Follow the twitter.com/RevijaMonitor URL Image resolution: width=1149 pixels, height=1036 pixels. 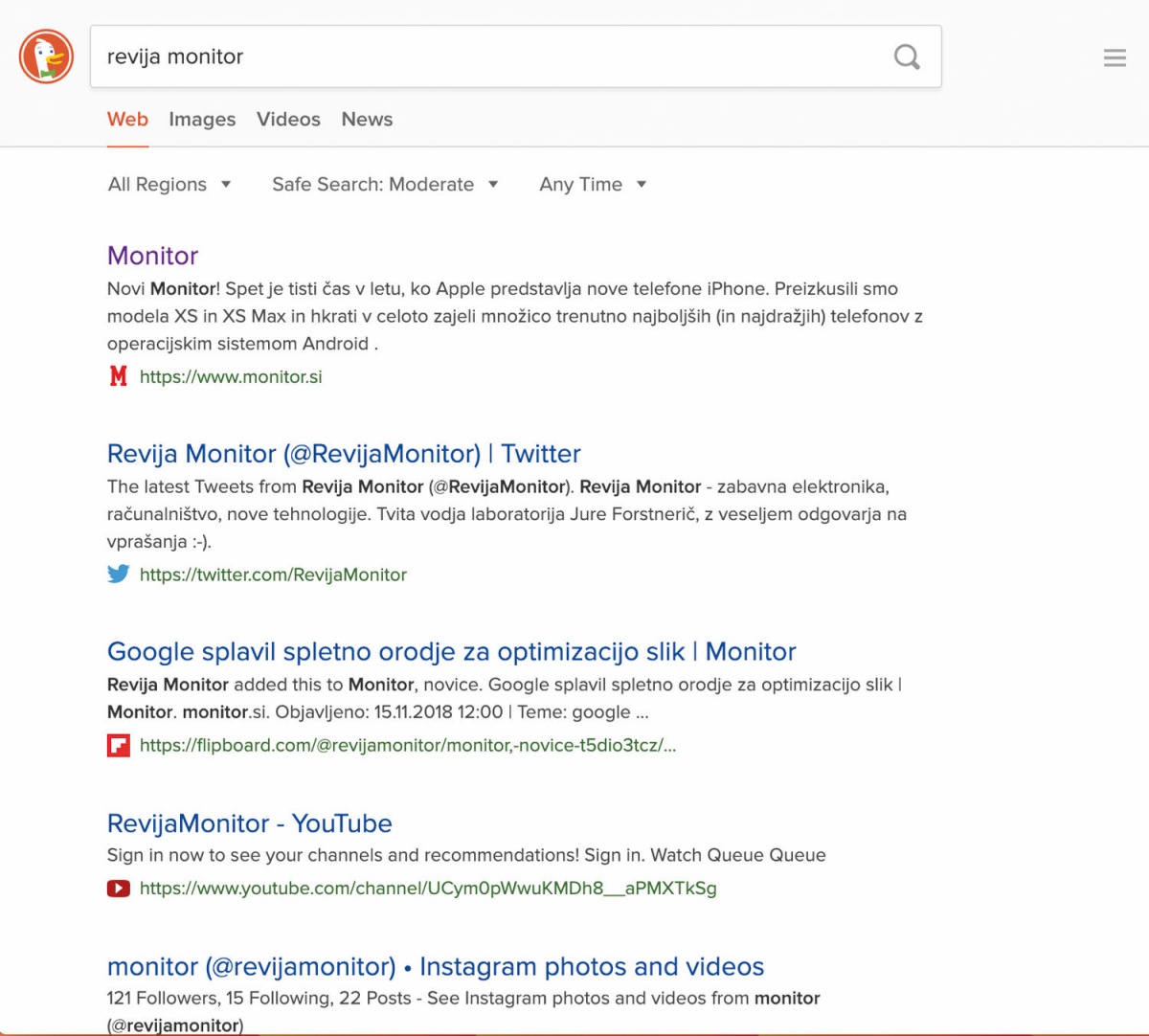tap(273, 574)
